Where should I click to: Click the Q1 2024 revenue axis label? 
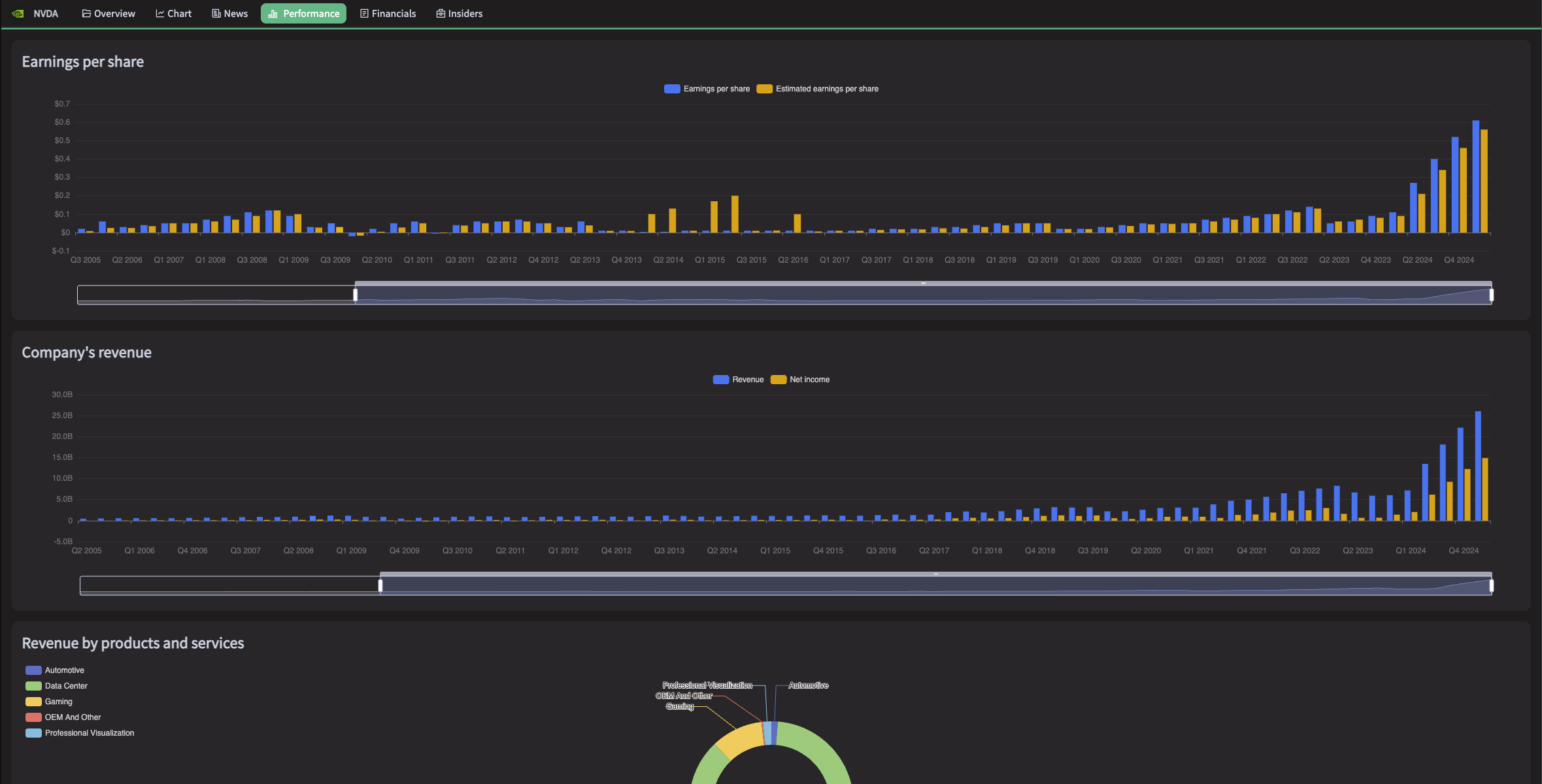pos(1411,551)
